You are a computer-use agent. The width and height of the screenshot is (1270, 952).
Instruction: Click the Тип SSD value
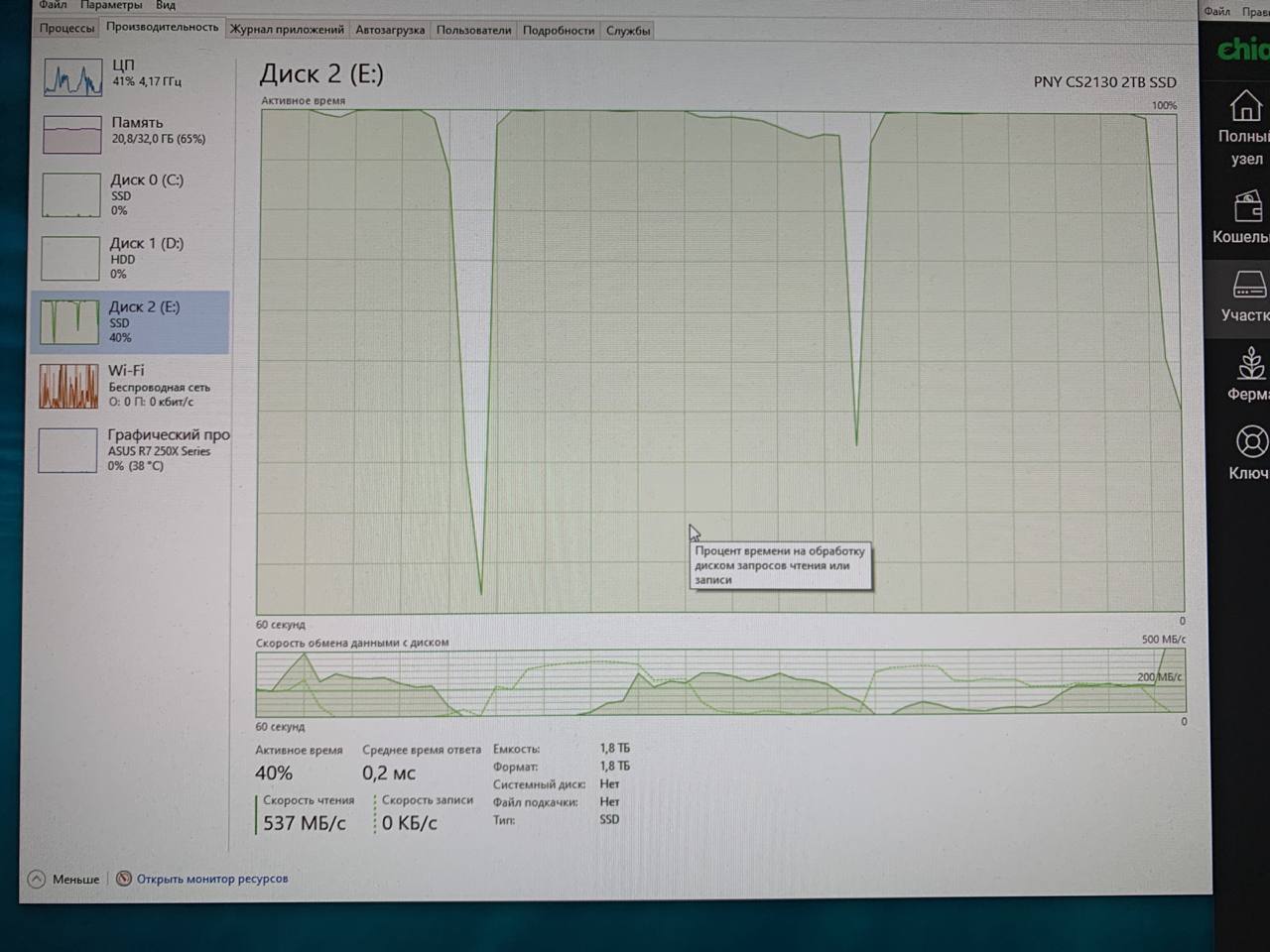(x=609, y=820)
